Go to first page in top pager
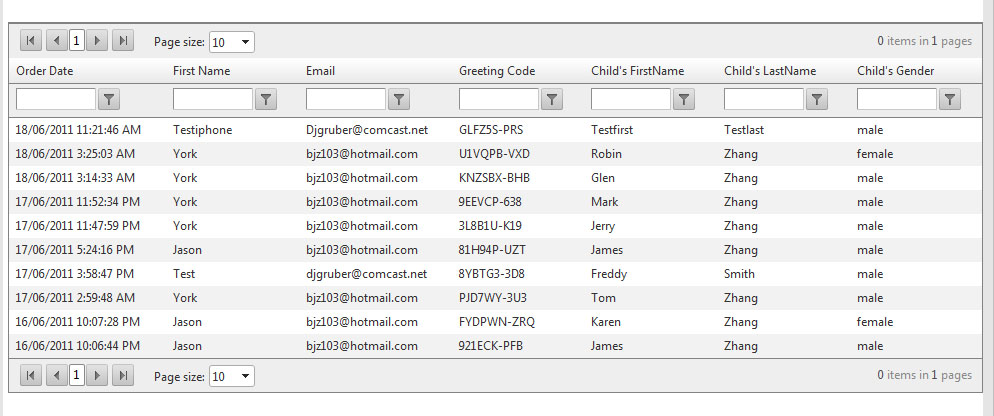Screen dimensions: 994x416 pyautogui.click(x=30, y=41)
